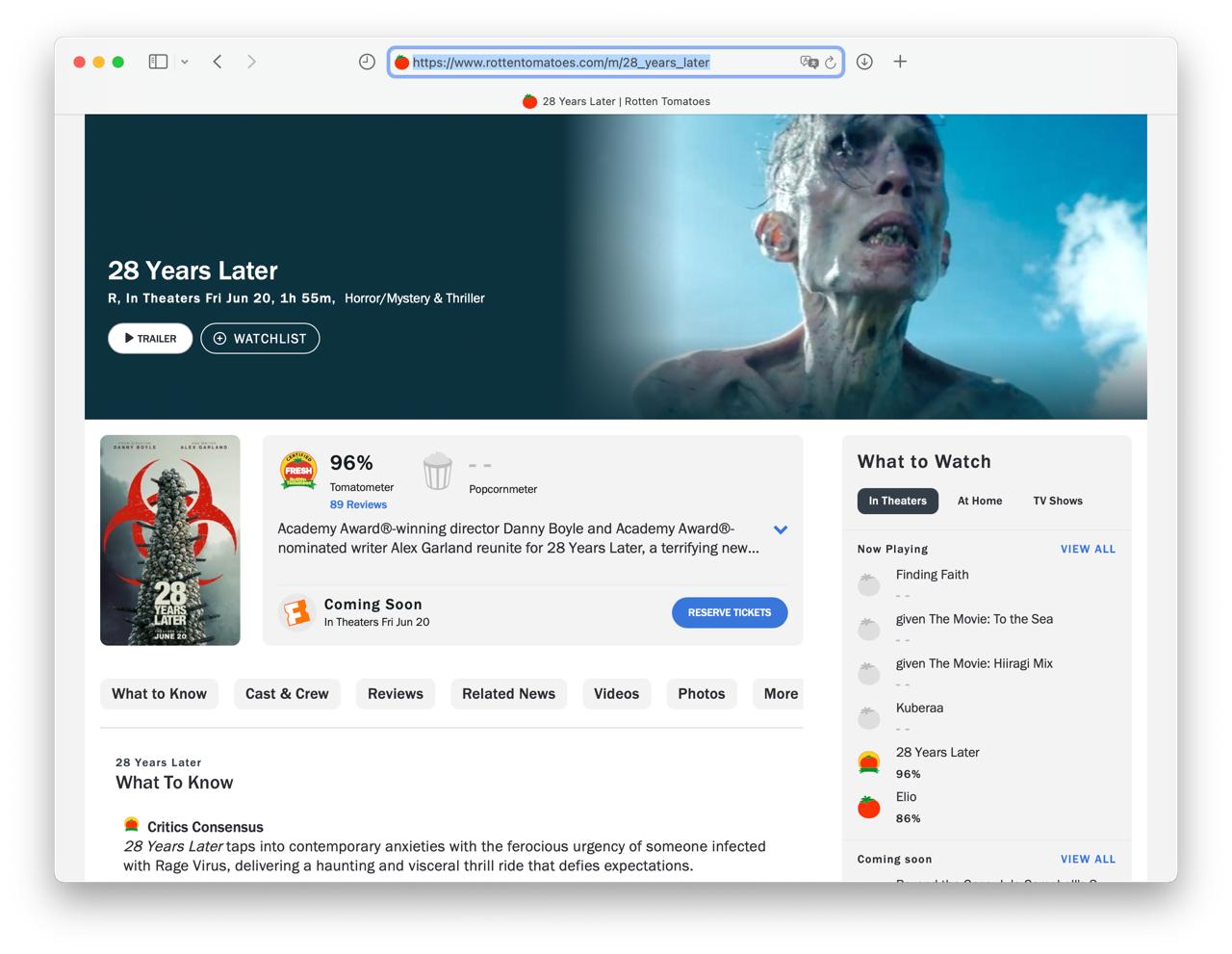Screen dimensions: 1232x954
Task: Open the sidebar options dropdown chevron
Action: (185, 62)
